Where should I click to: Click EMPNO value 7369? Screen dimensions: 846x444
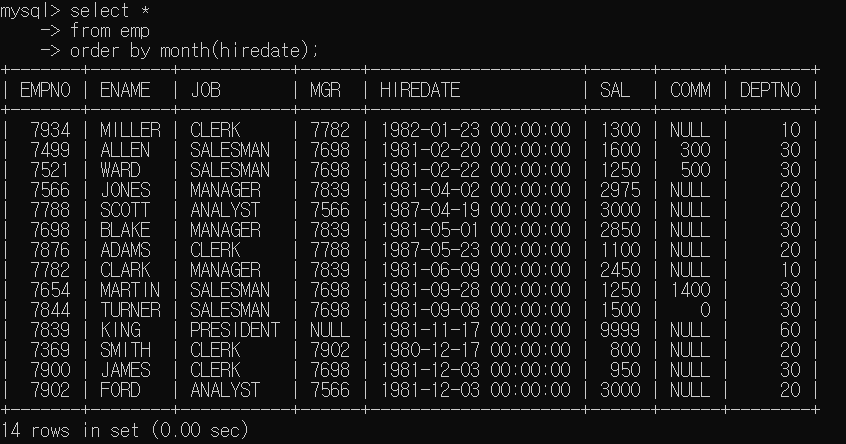(x=50, y=350)
